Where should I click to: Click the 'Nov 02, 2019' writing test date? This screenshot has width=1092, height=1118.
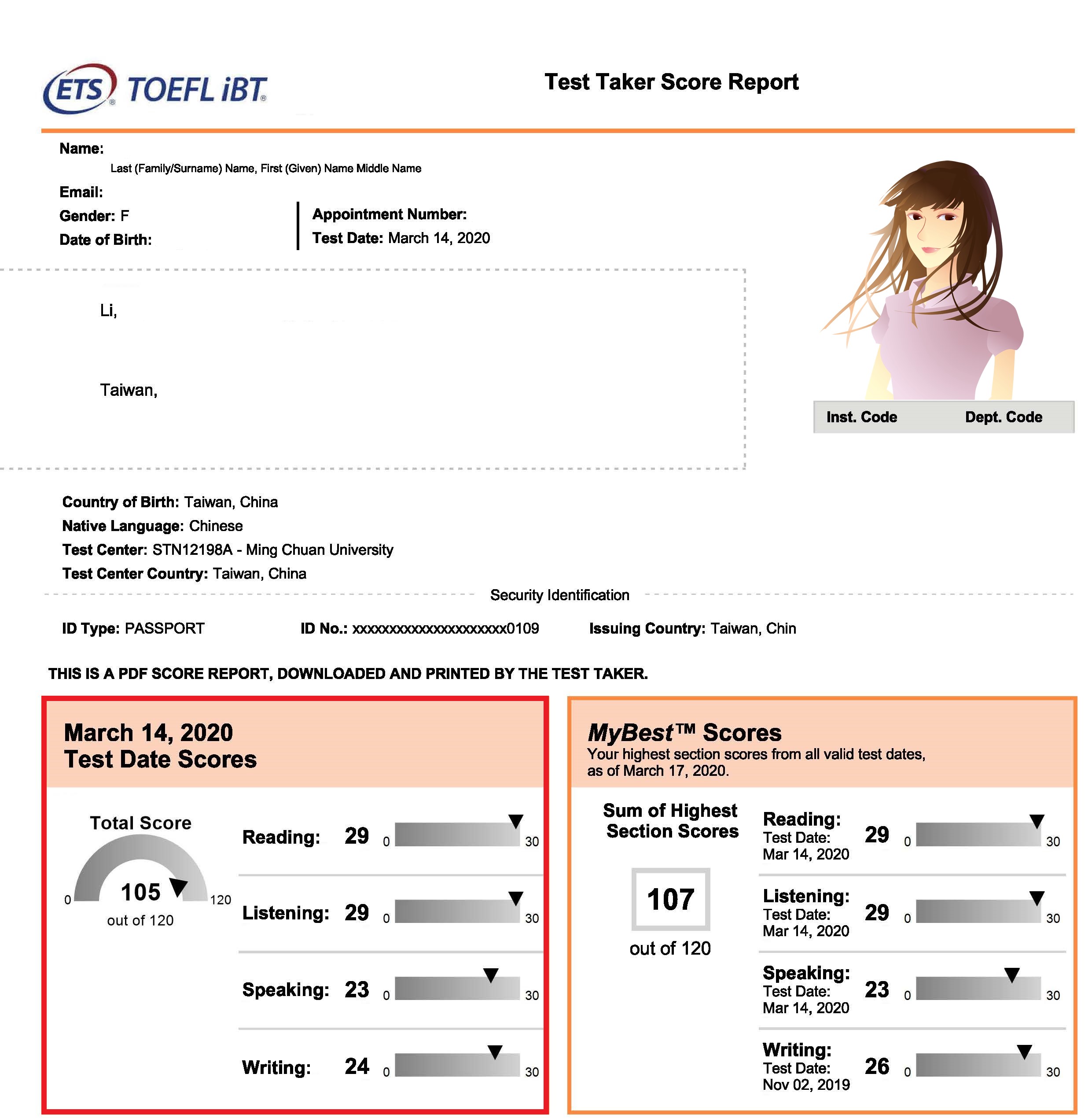806,1085
